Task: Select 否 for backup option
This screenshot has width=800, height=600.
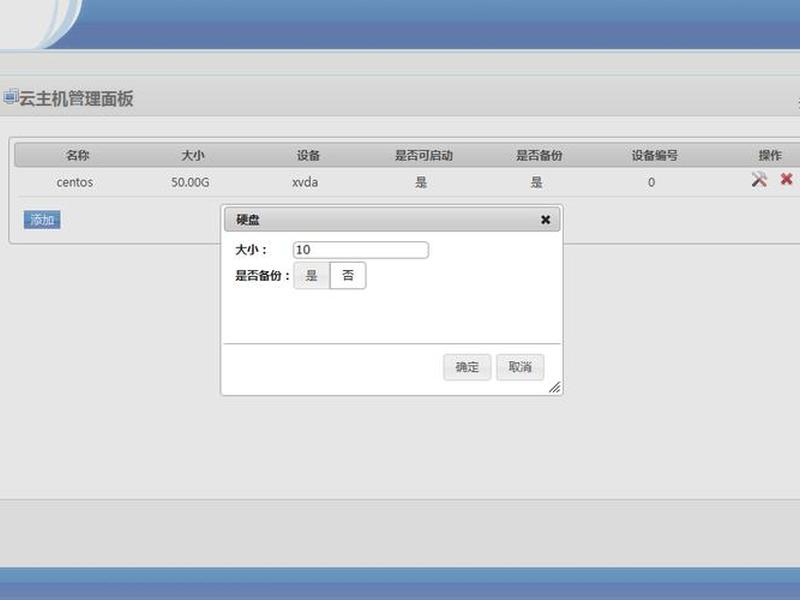Action: [348, 276]
